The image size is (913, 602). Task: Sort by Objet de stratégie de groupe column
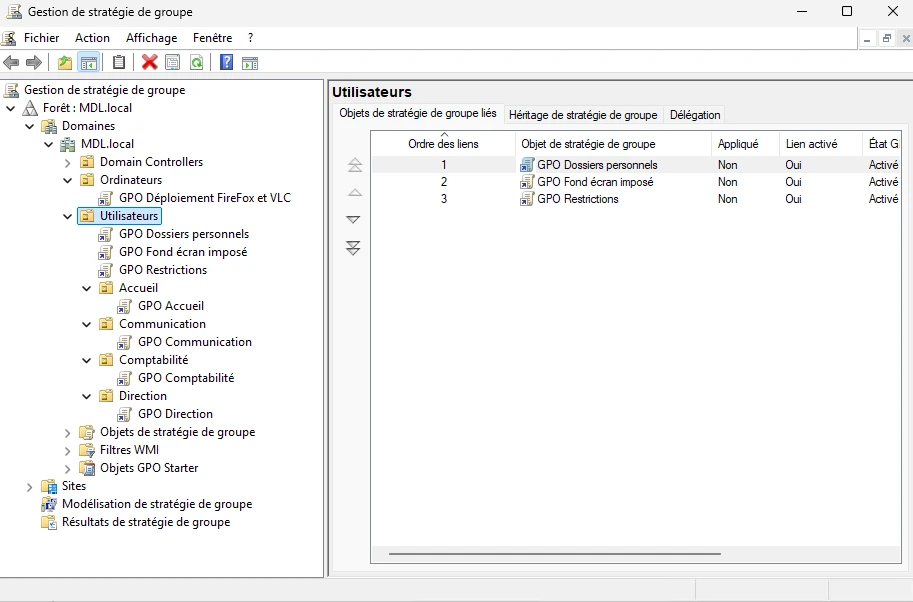pos(613,144)
